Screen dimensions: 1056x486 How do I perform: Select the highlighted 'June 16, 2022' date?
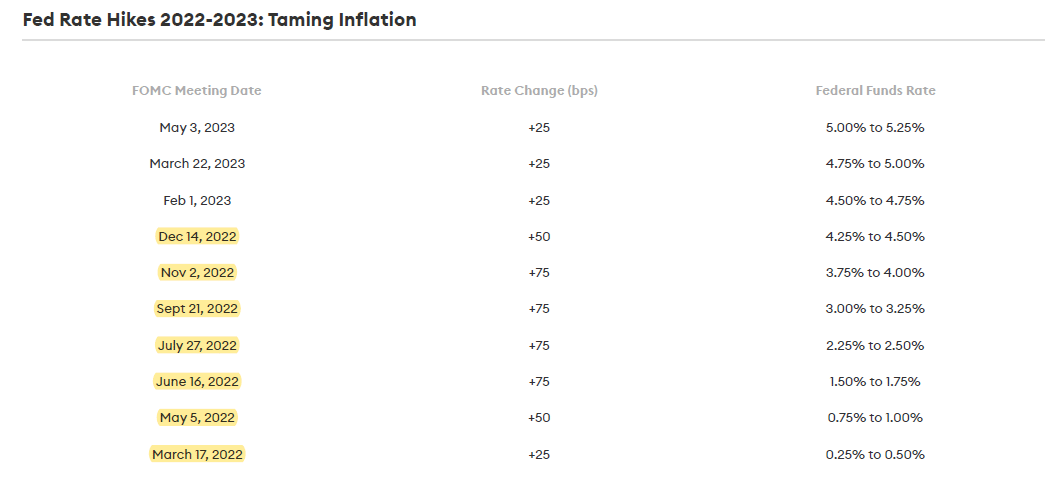tap(197, 381)
